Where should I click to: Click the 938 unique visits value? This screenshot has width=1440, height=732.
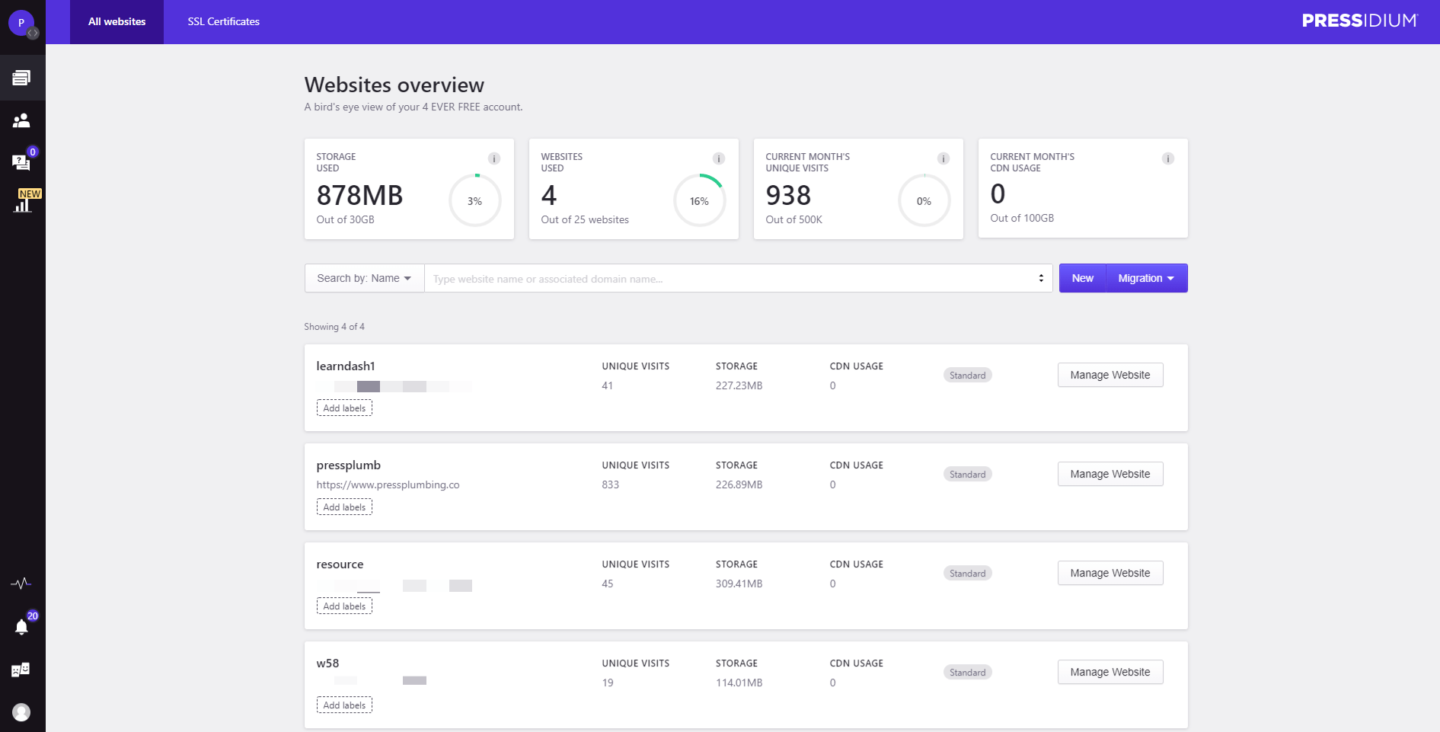pos(788,195)
